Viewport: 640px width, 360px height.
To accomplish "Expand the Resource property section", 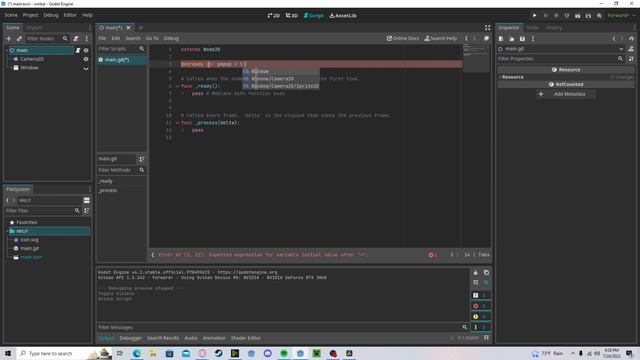I will (x=566, y=77).
